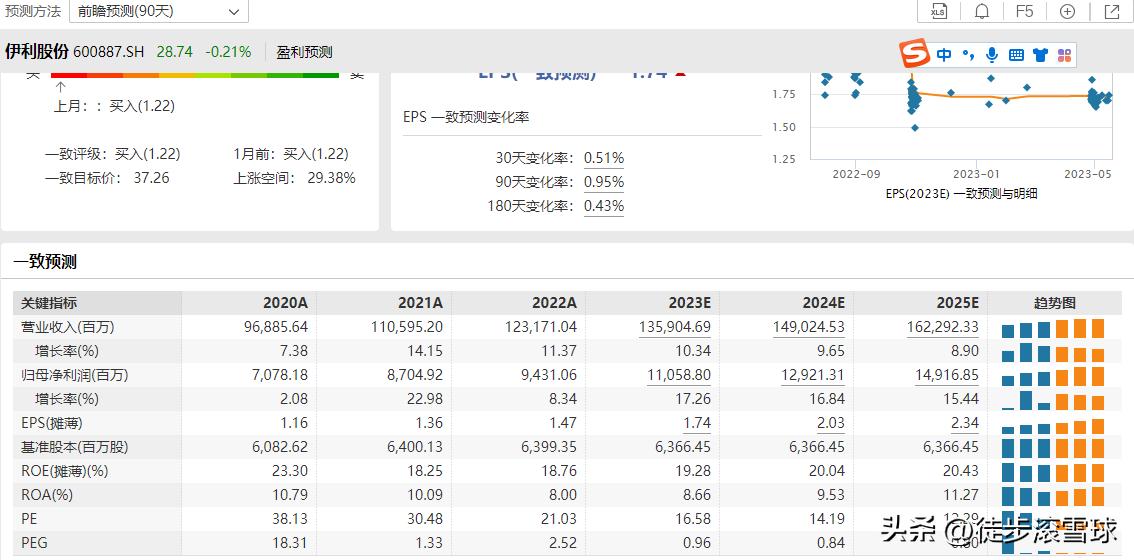The height and width of the screenshot is (560, 1134).
Task: Click the rating color gradient bar
Action: [195, 75]
